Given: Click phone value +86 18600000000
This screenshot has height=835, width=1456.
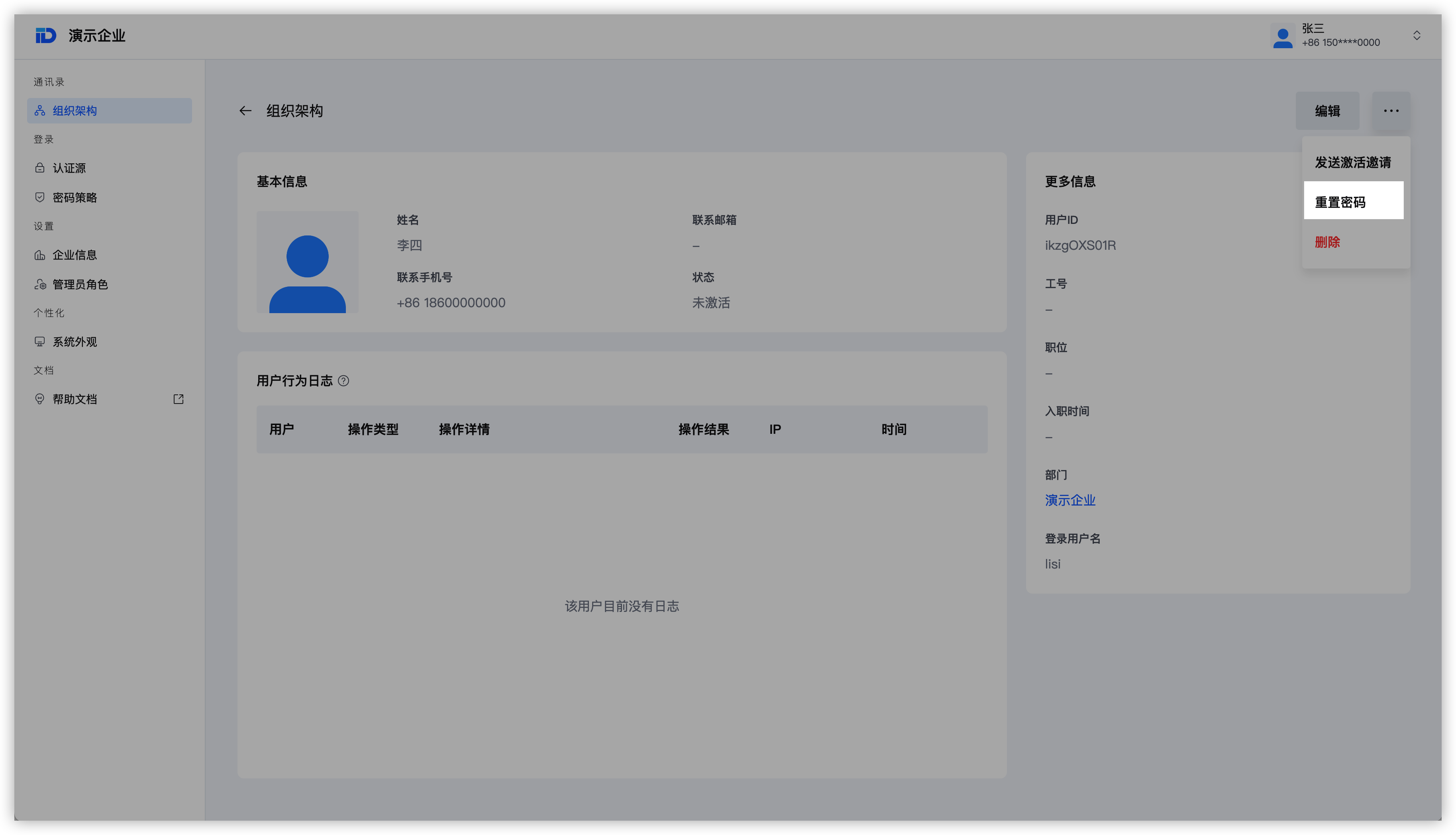Looking at the screenshot, I should click(451, 303).
